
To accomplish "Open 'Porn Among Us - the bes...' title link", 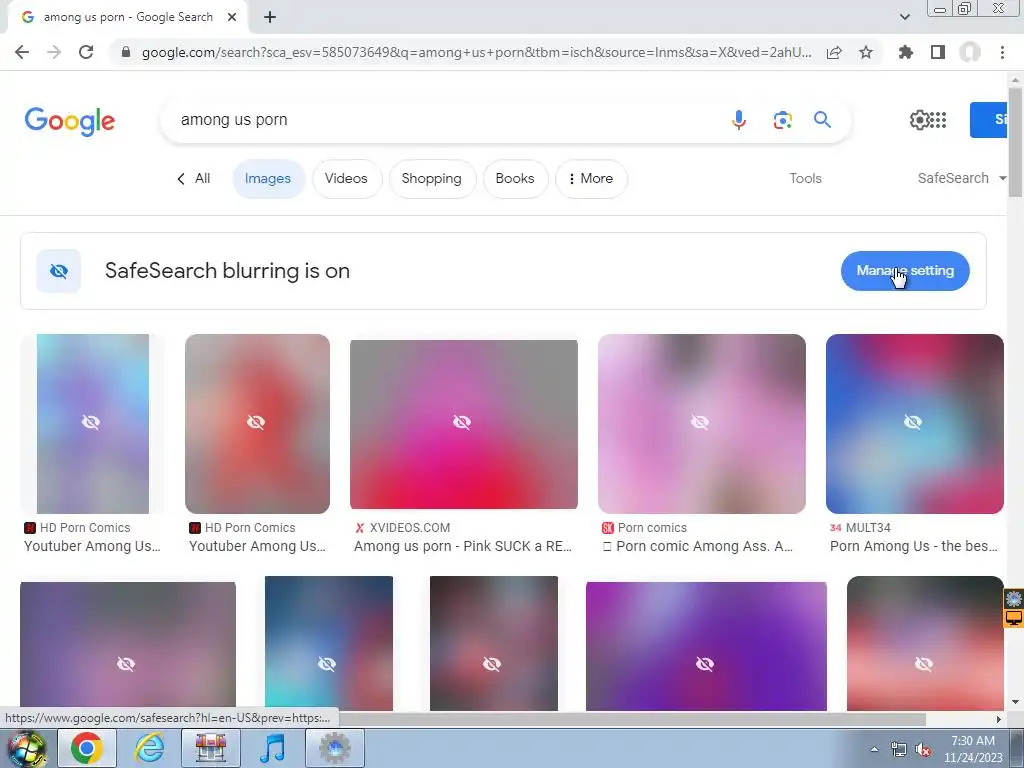I will [914, 546].
